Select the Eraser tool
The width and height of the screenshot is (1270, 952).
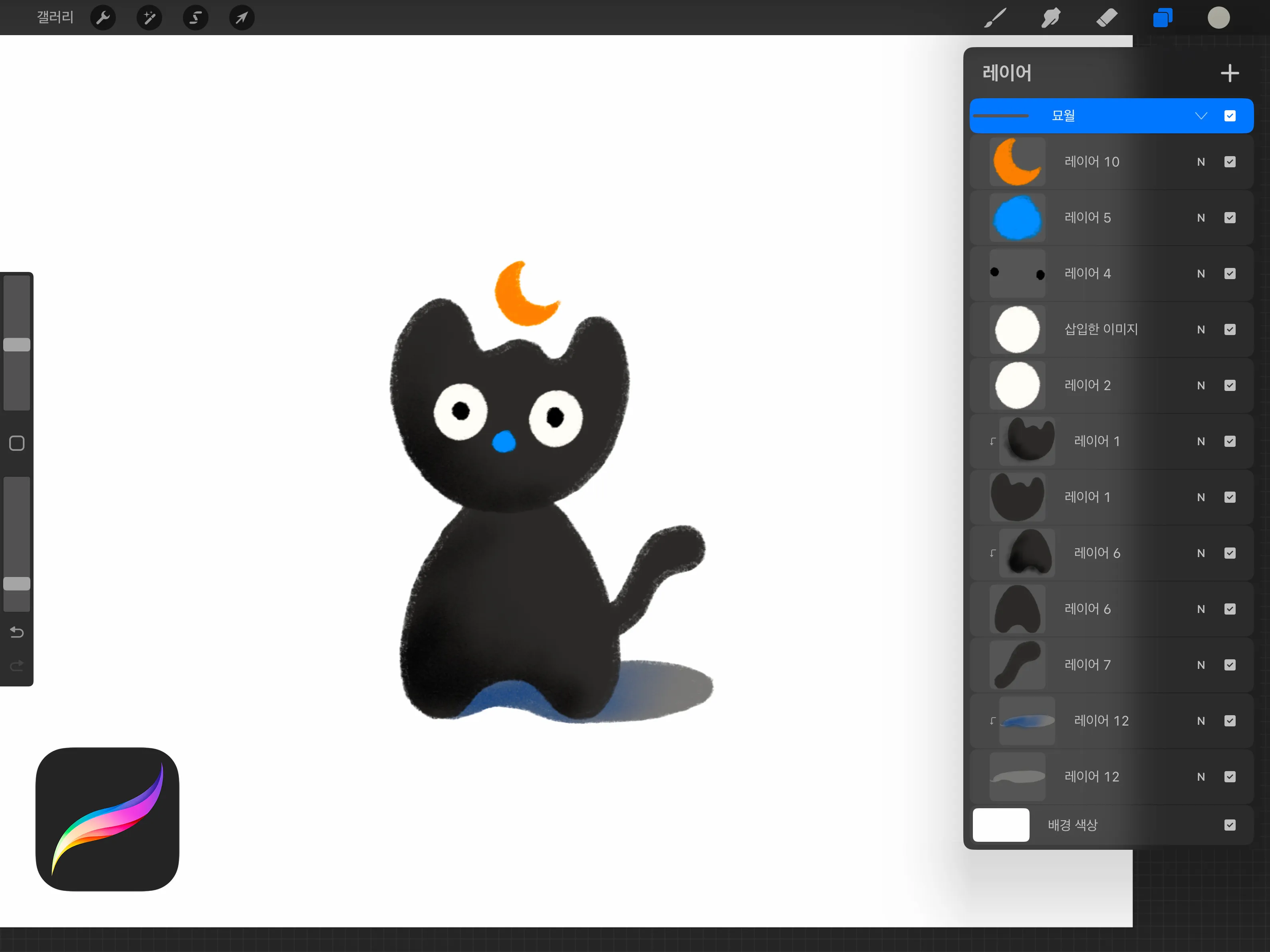point(1106,18)
